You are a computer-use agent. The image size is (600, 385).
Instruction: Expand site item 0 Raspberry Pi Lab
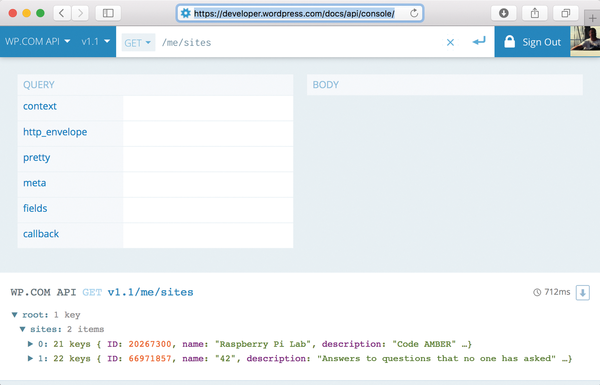click(30, 344)
